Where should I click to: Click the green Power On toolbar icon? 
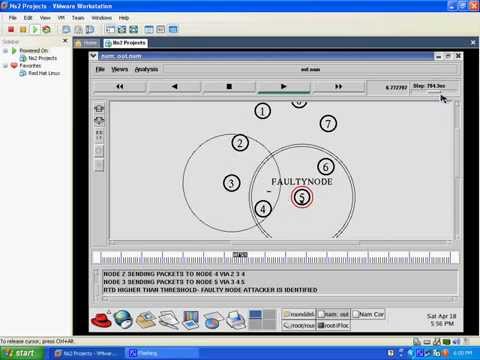pos(35,29)
